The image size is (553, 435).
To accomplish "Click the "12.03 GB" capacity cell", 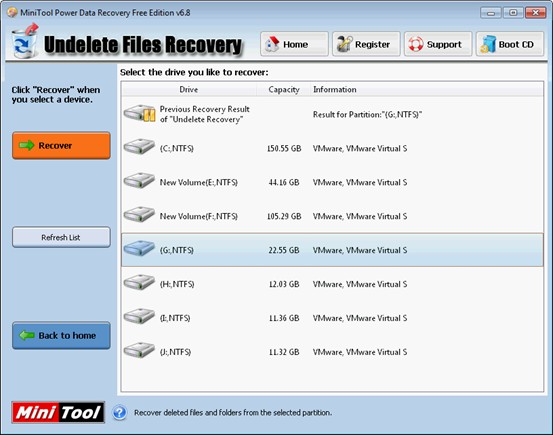I will click(284, 284).
